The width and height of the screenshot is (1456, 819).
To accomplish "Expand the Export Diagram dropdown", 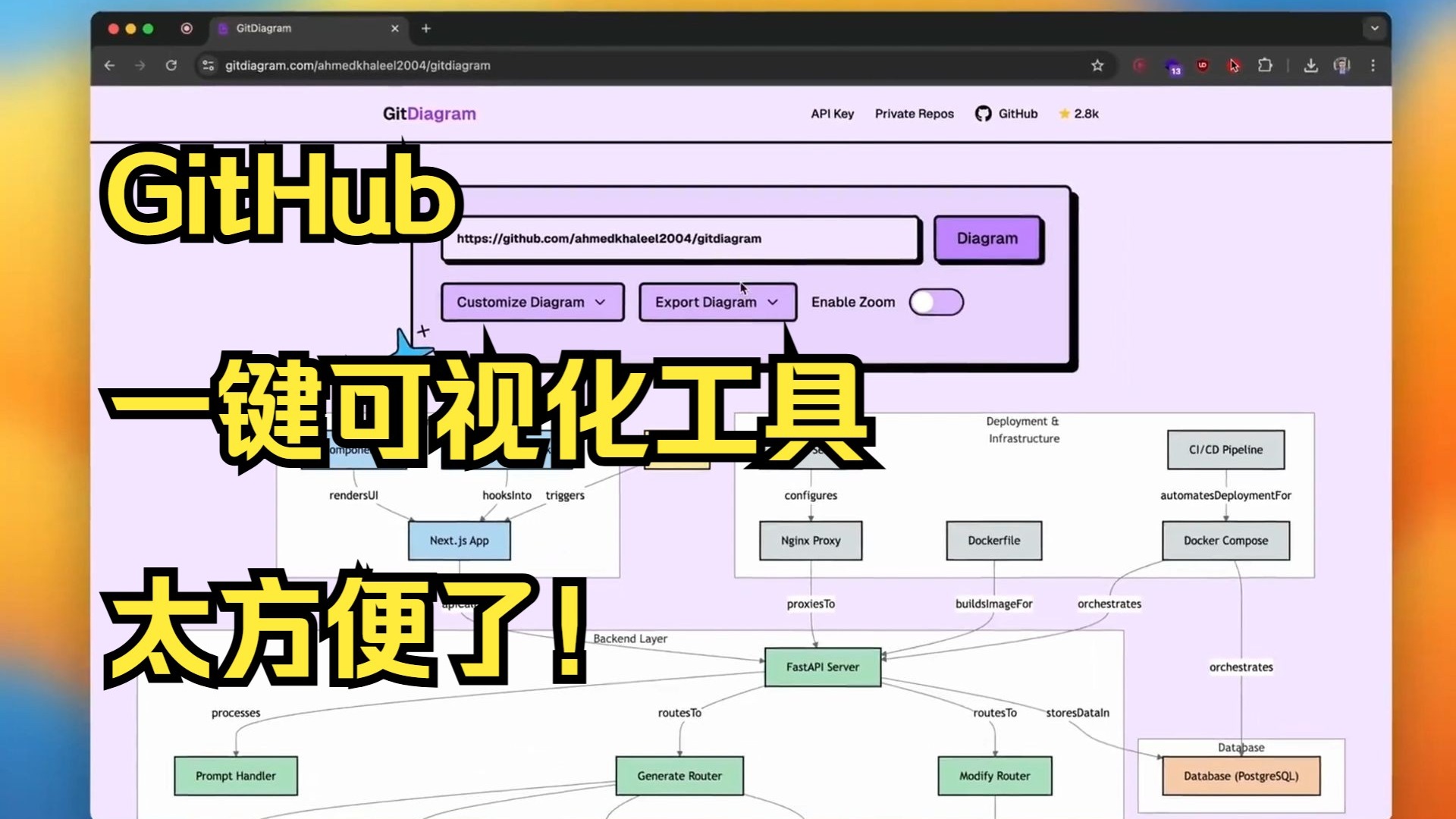I will pyautogui.click(x=717, y=303).
